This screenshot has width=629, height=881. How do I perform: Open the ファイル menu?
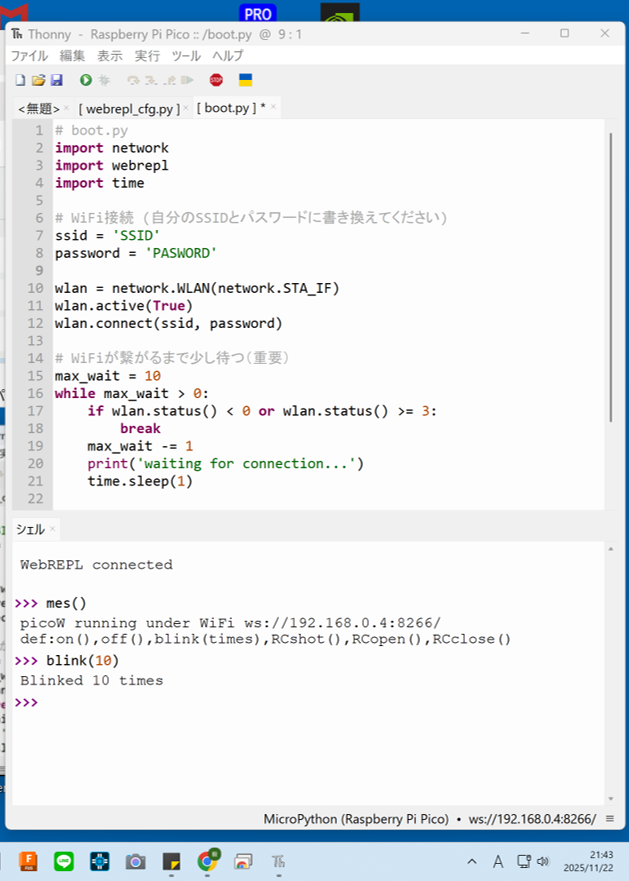click(x=29, y=56)
